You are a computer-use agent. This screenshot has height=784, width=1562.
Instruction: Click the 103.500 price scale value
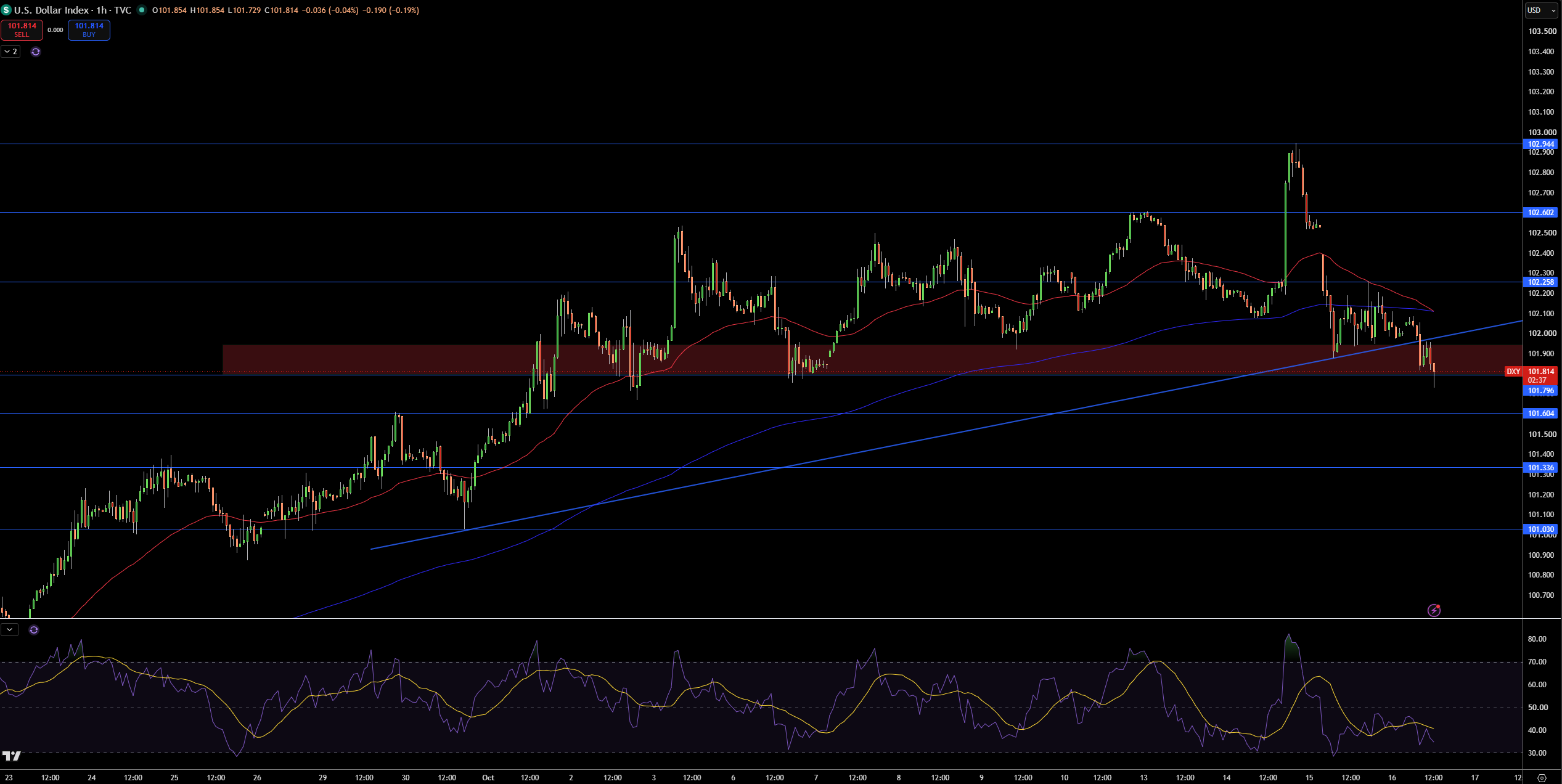(1542, 31)
